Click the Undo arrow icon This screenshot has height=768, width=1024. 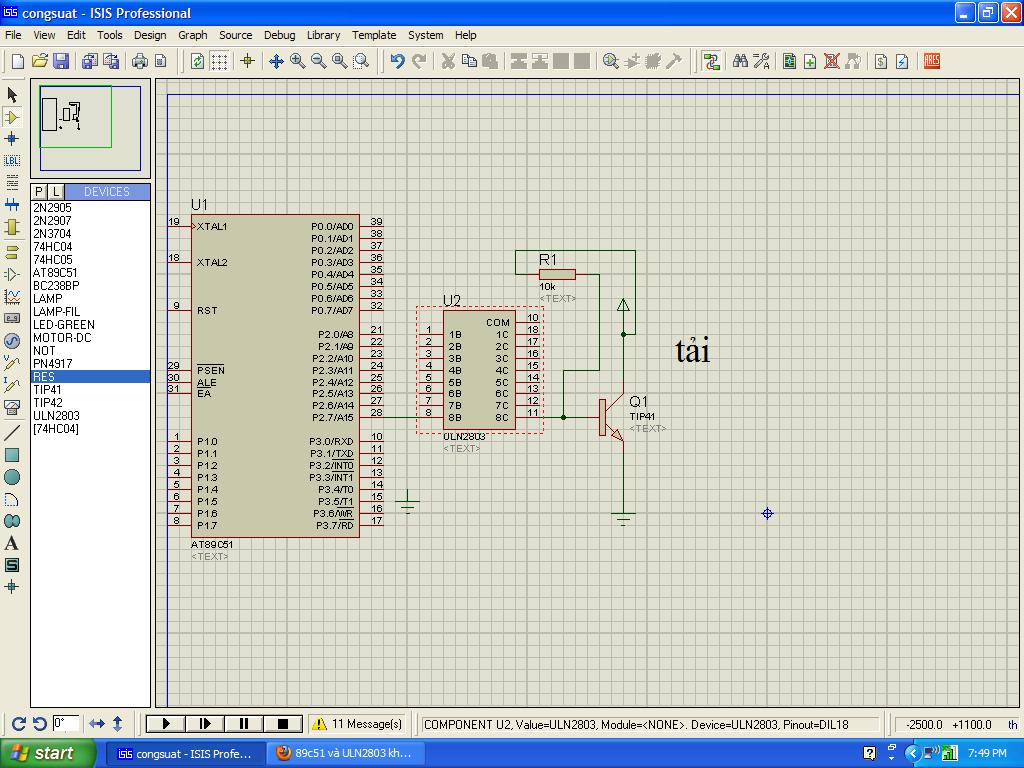(x=397, y=61)
